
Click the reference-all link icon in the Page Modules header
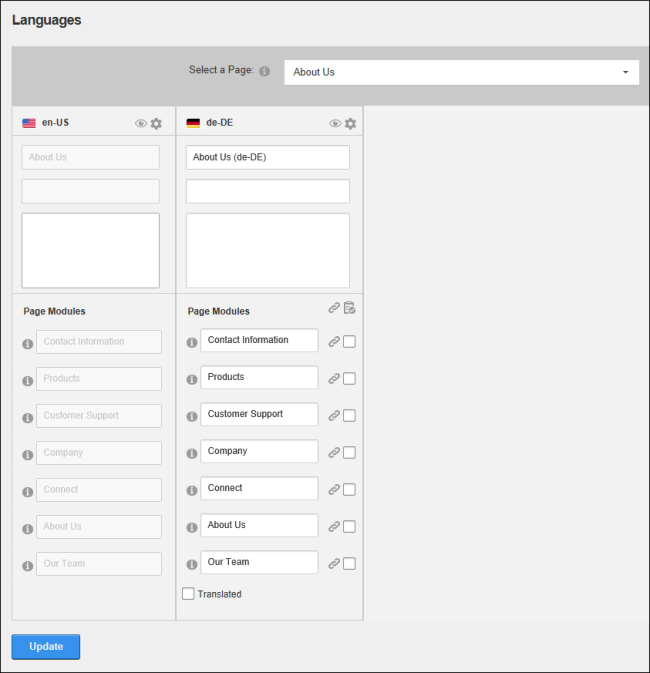(334, 308)
